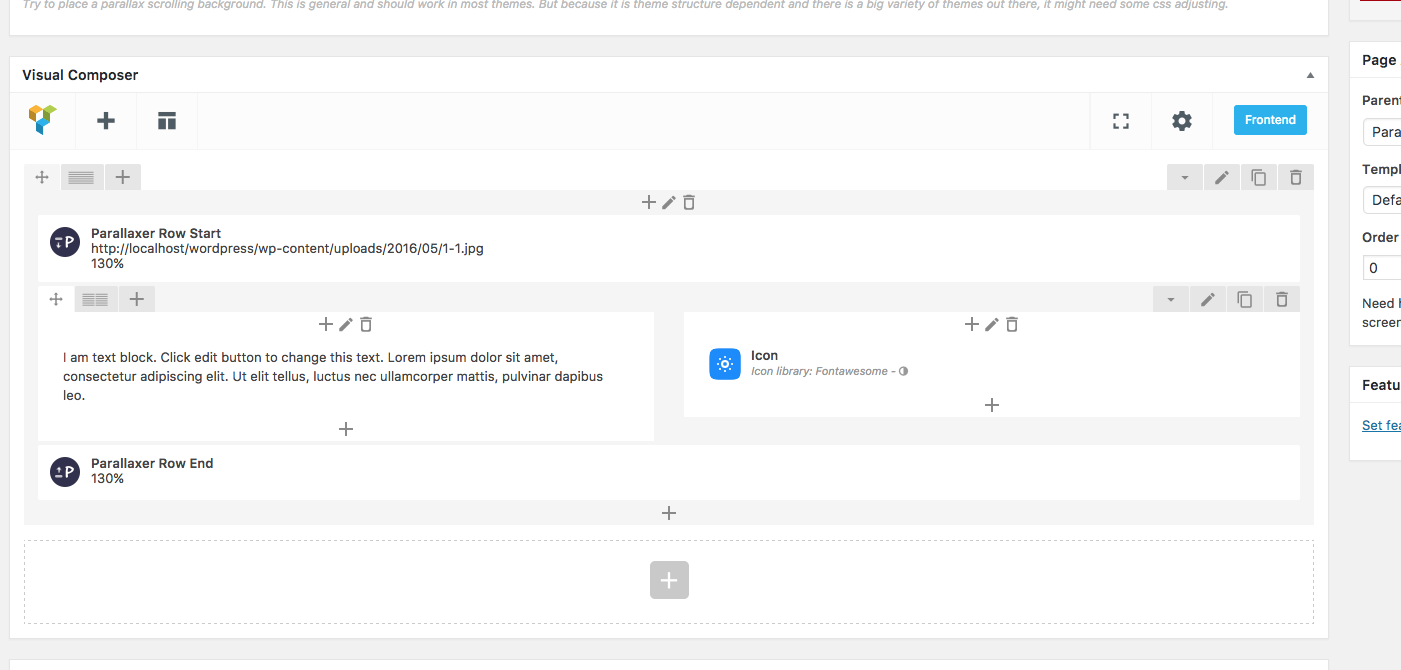1401x670 pixels.
Task: Collapse the inner row using arrow
Action: [1171, 299]
